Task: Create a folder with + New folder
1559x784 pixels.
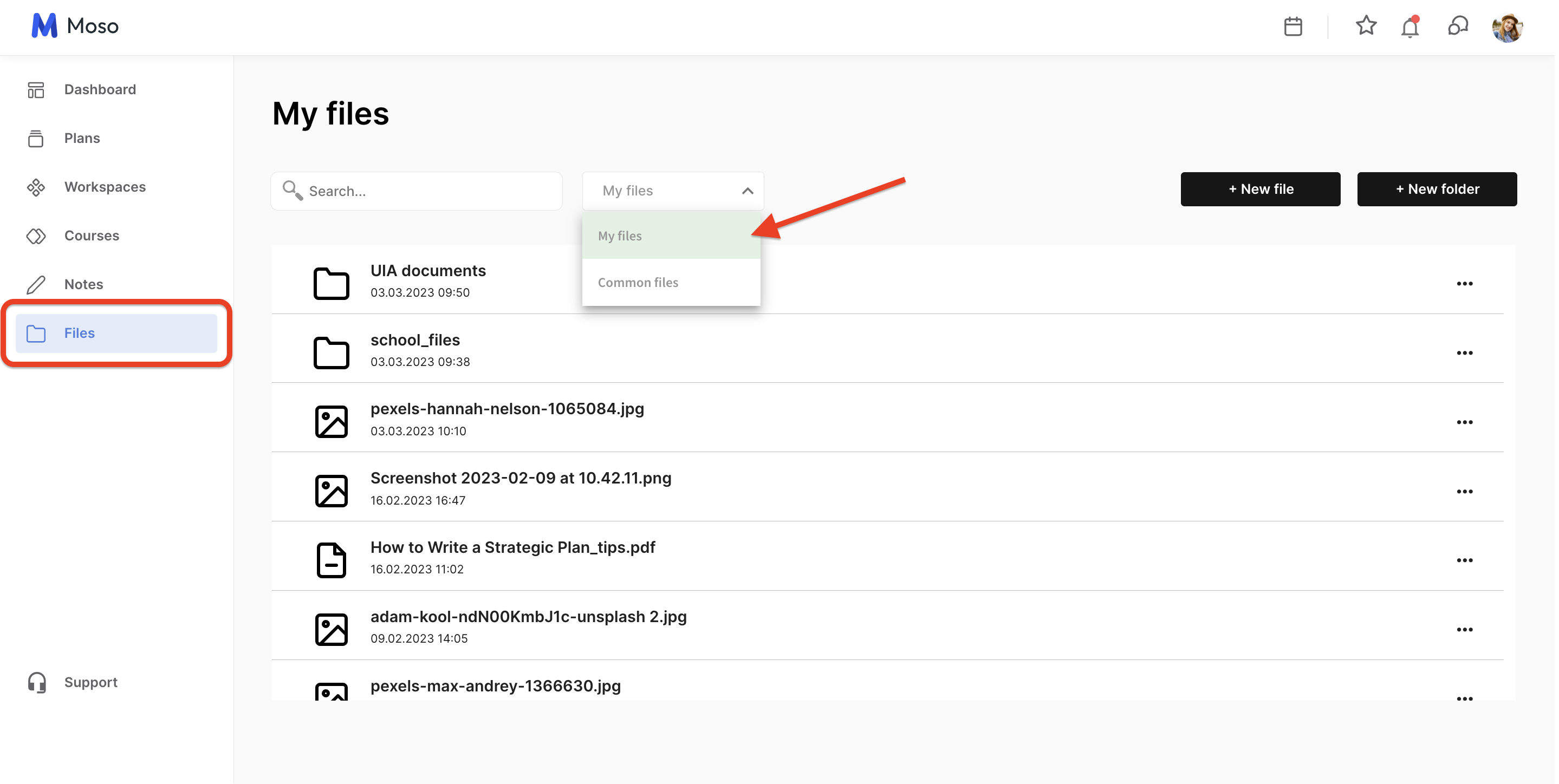Action: (x=1437, y=190)
